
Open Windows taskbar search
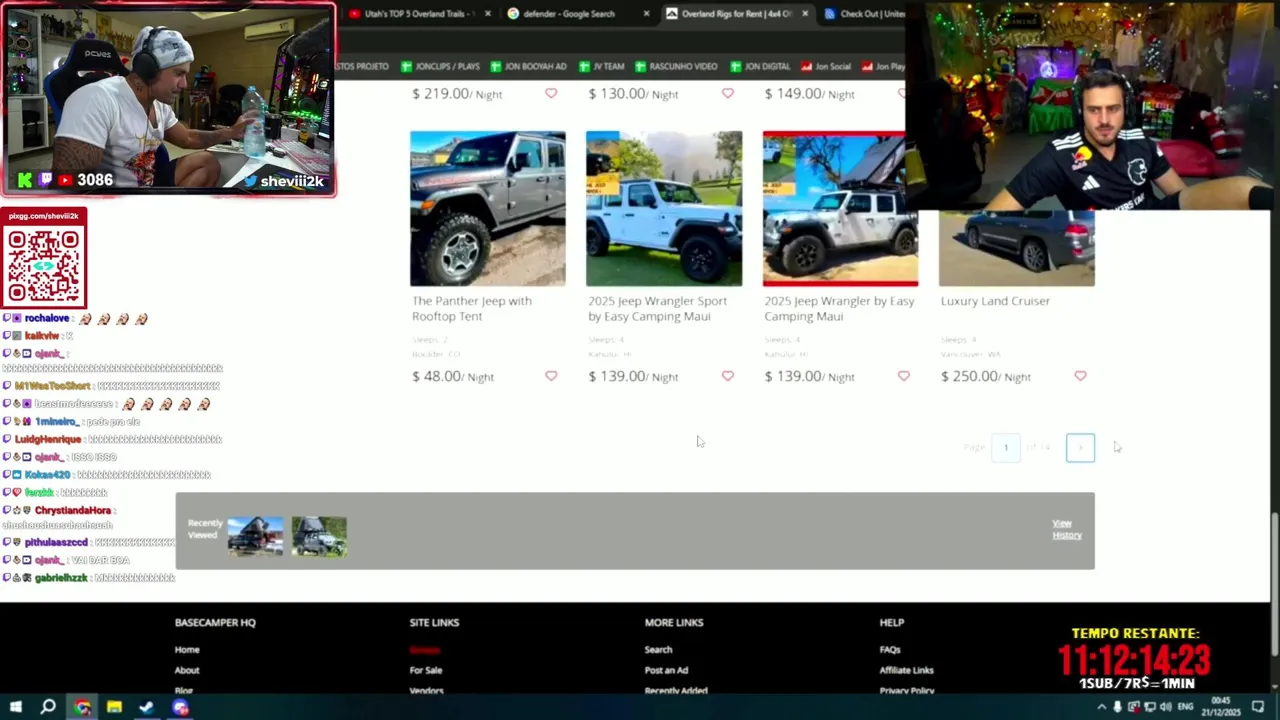48,707
